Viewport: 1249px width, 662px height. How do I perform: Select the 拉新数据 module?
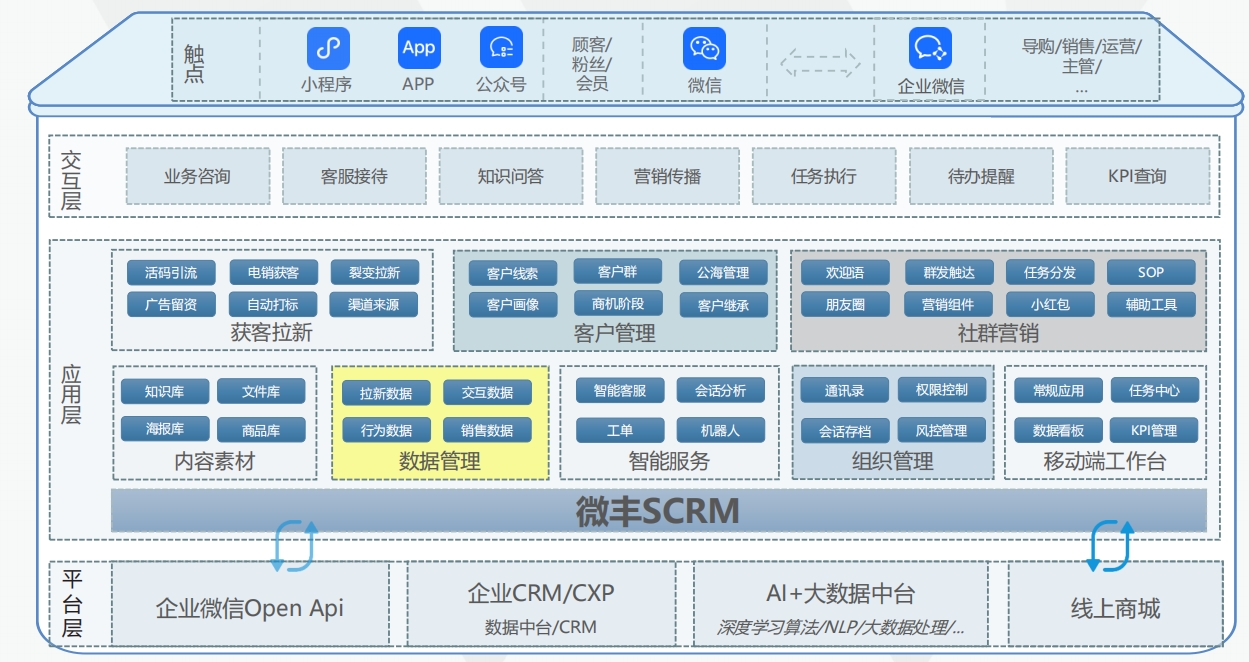coord(386,393)
